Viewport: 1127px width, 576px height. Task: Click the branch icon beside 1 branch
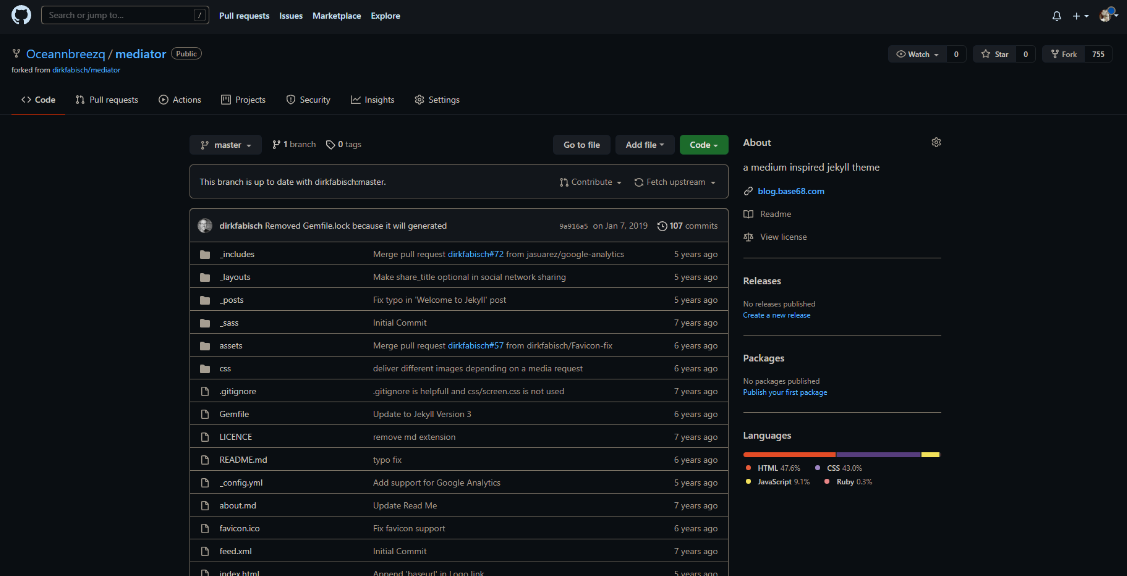tap(276, 145)
